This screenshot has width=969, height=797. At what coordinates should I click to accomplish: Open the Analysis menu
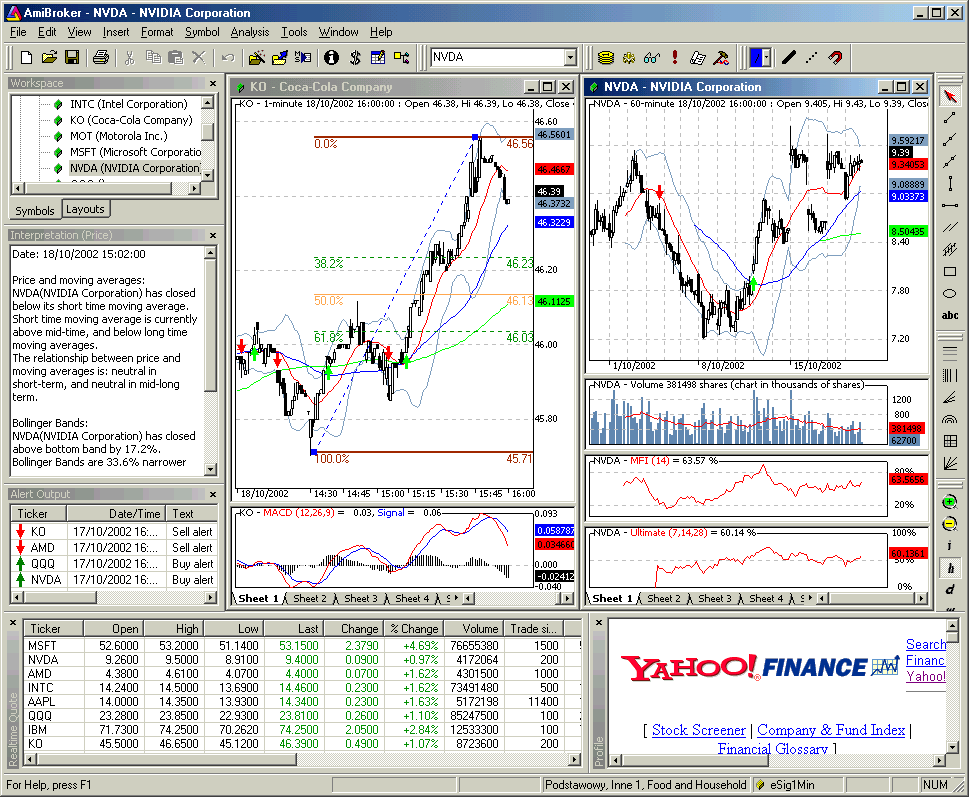249,32
